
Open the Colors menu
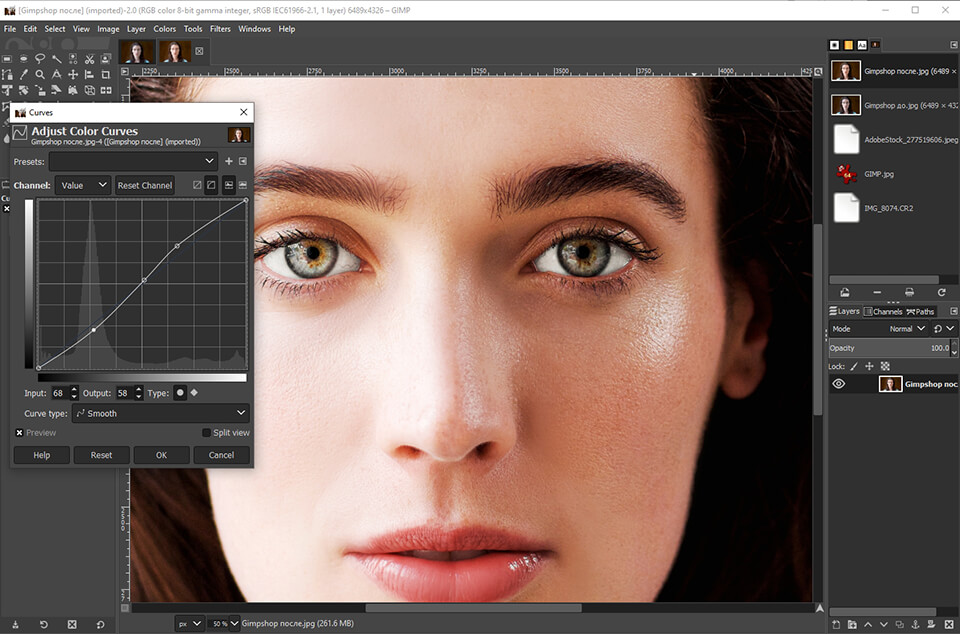[x=164, y=28]
